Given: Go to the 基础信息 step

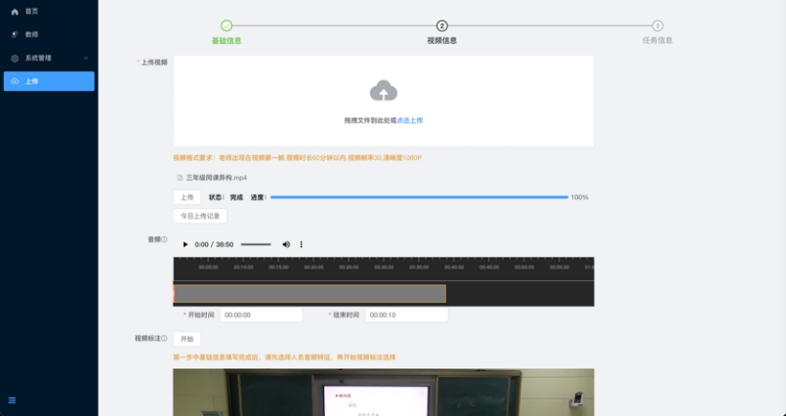Looking at the screenshot, I should tap(226, 26).
